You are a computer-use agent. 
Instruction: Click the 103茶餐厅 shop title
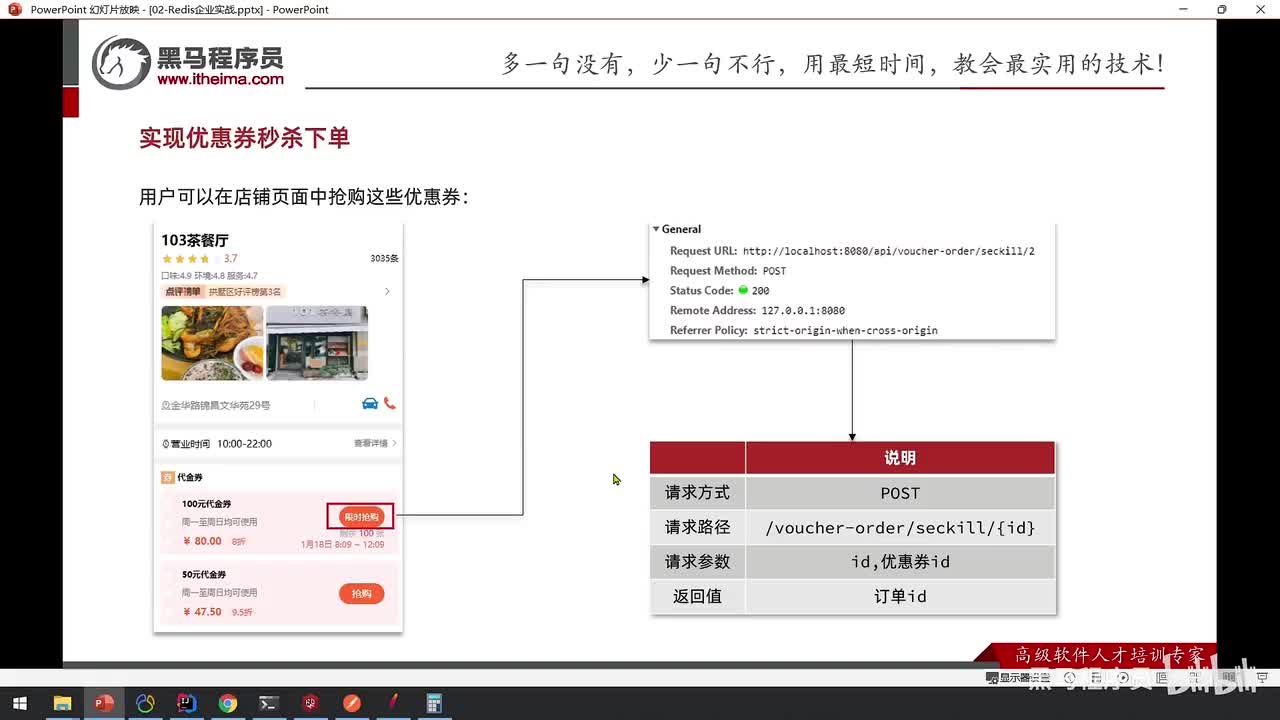tap(195, 240)
